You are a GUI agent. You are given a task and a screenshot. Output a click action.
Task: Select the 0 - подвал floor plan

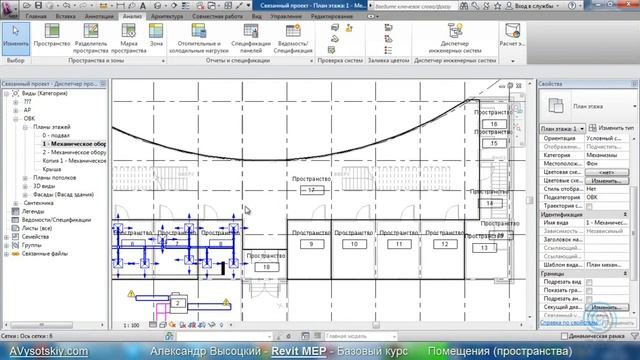click(56, 136)
